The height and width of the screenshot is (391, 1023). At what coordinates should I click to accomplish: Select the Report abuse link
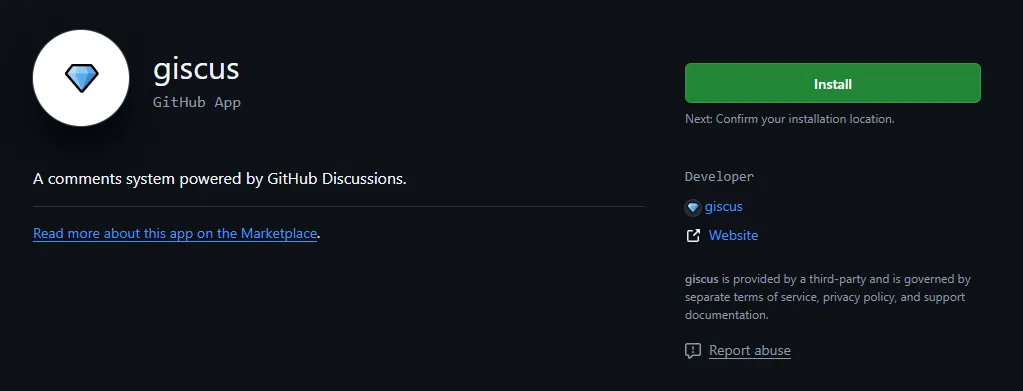(750, 351)
